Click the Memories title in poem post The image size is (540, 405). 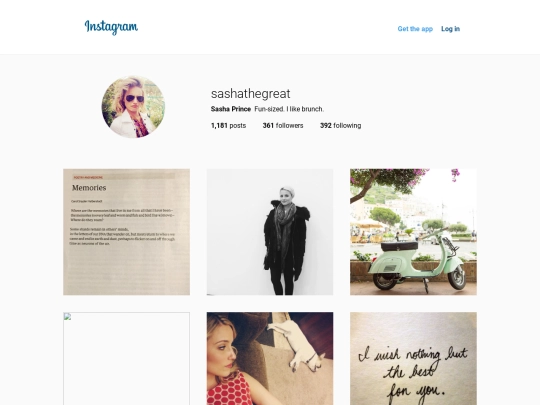click(89, 188)
